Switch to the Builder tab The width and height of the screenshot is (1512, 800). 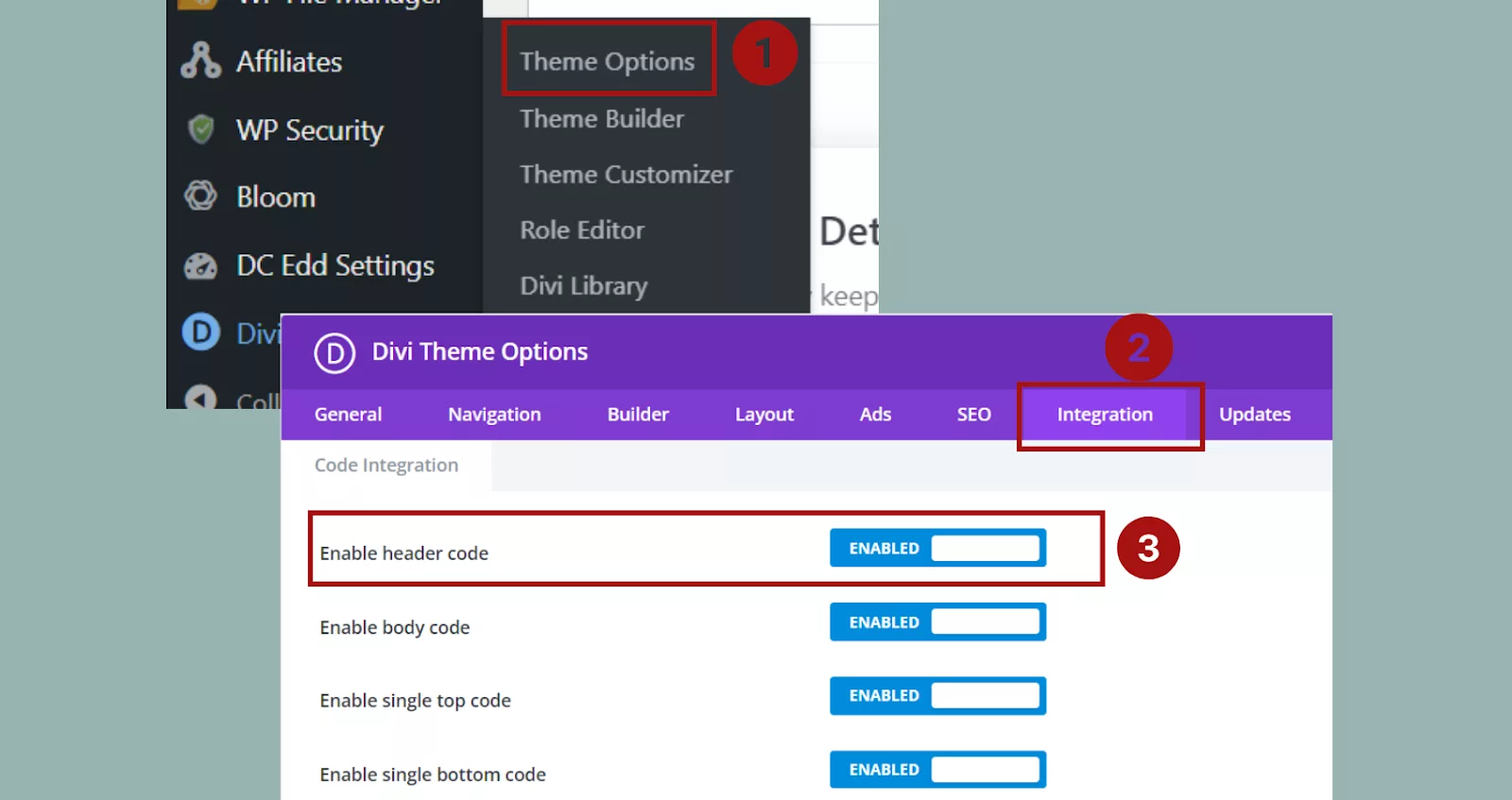click(638, 415)
